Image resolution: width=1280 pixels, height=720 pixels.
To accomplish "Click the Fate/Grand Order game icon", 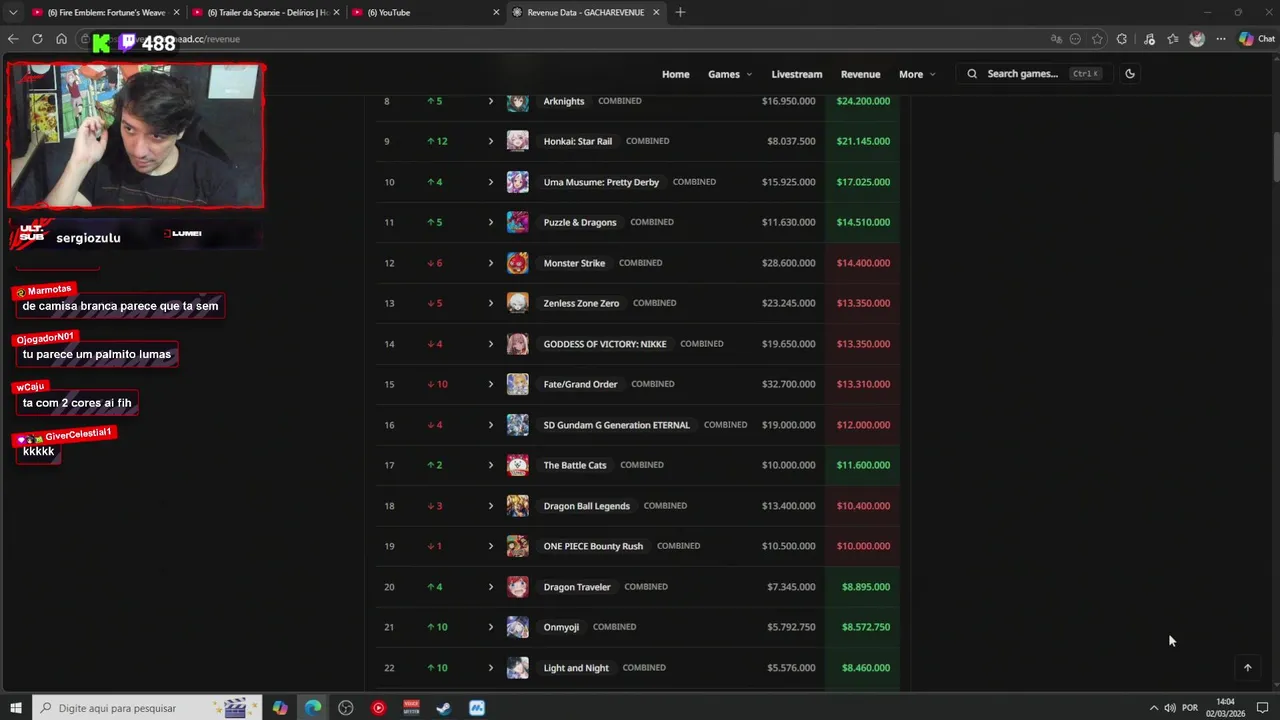I will click(x=517, y=384).
